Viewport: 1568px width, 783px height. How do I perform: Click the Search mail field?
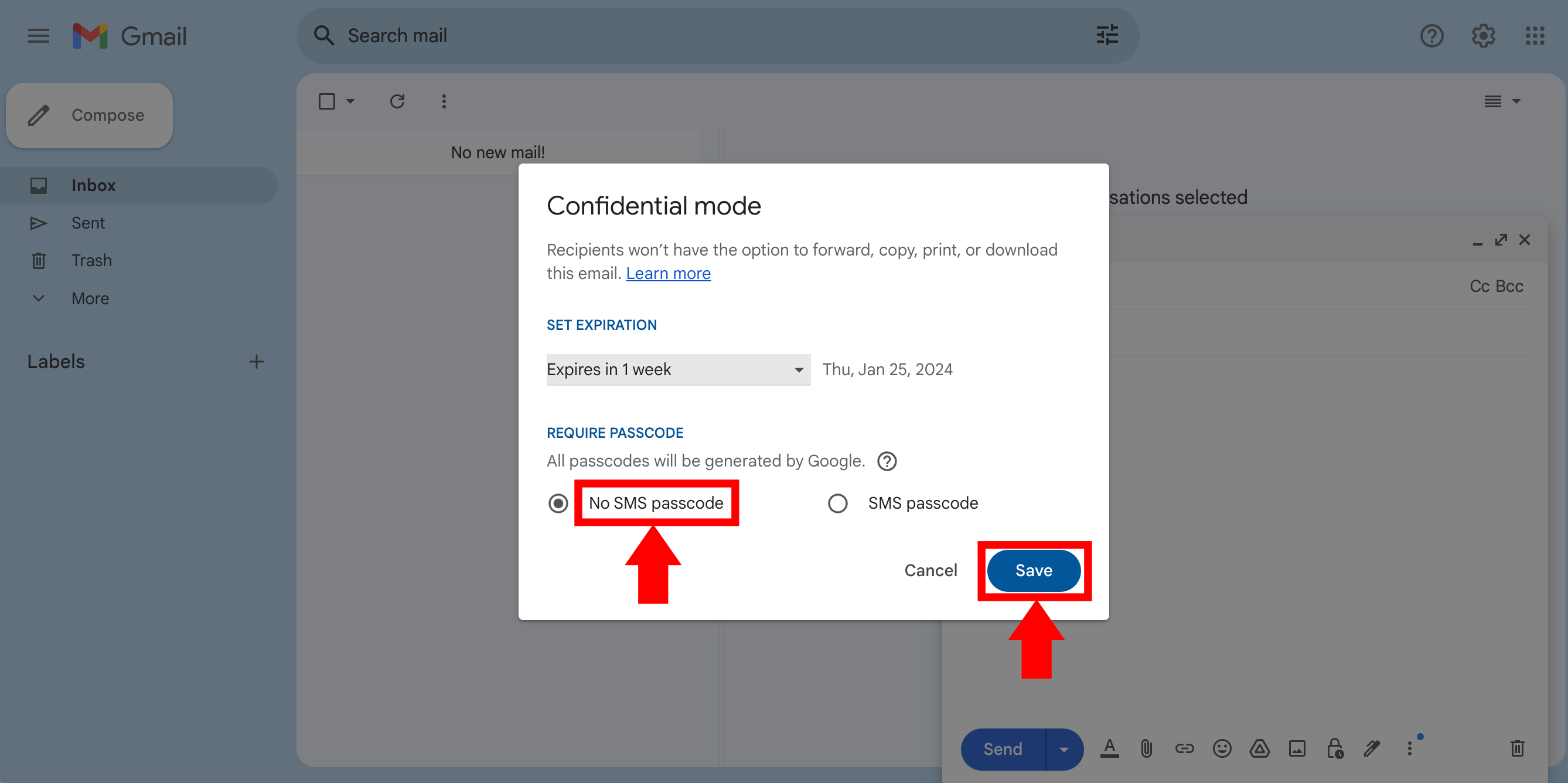(700, 36)
